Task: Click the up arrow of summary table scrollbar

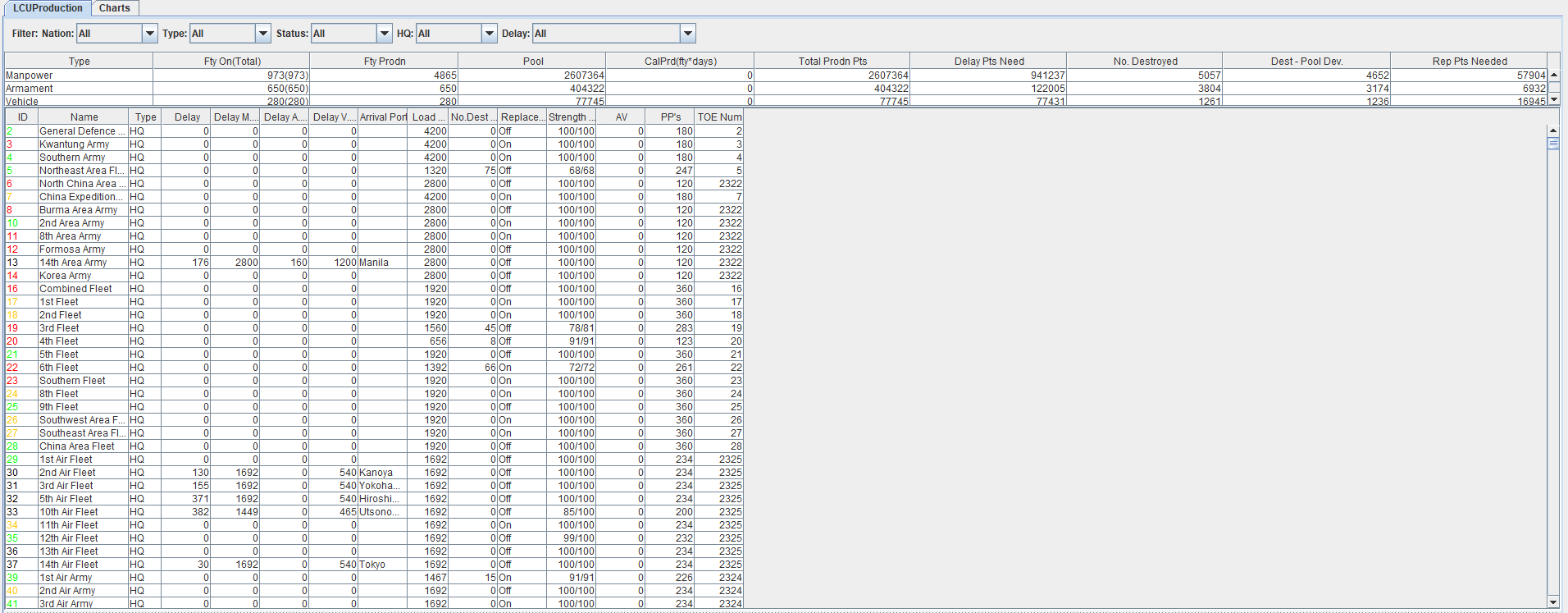Action: (1553, 75)
